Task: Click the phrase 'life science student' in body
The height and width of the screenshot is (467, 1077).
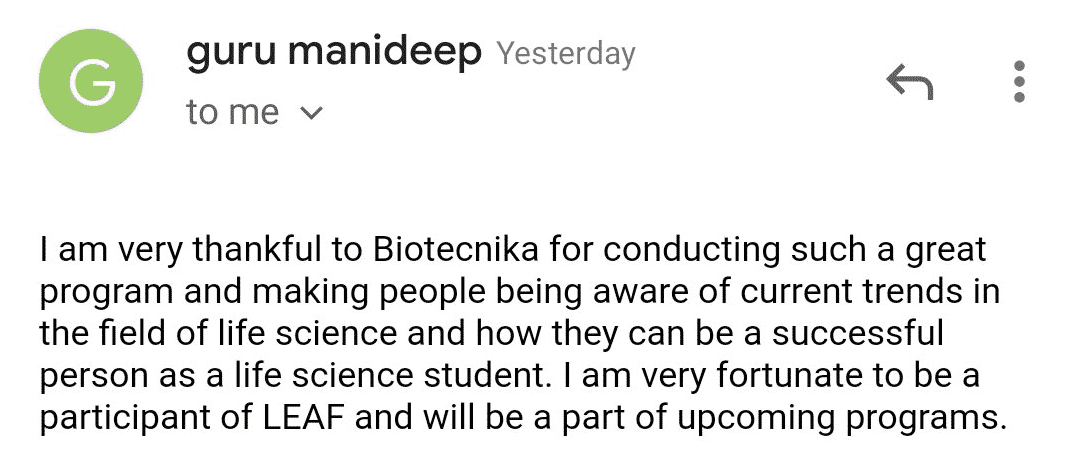Action: [373, 376]
